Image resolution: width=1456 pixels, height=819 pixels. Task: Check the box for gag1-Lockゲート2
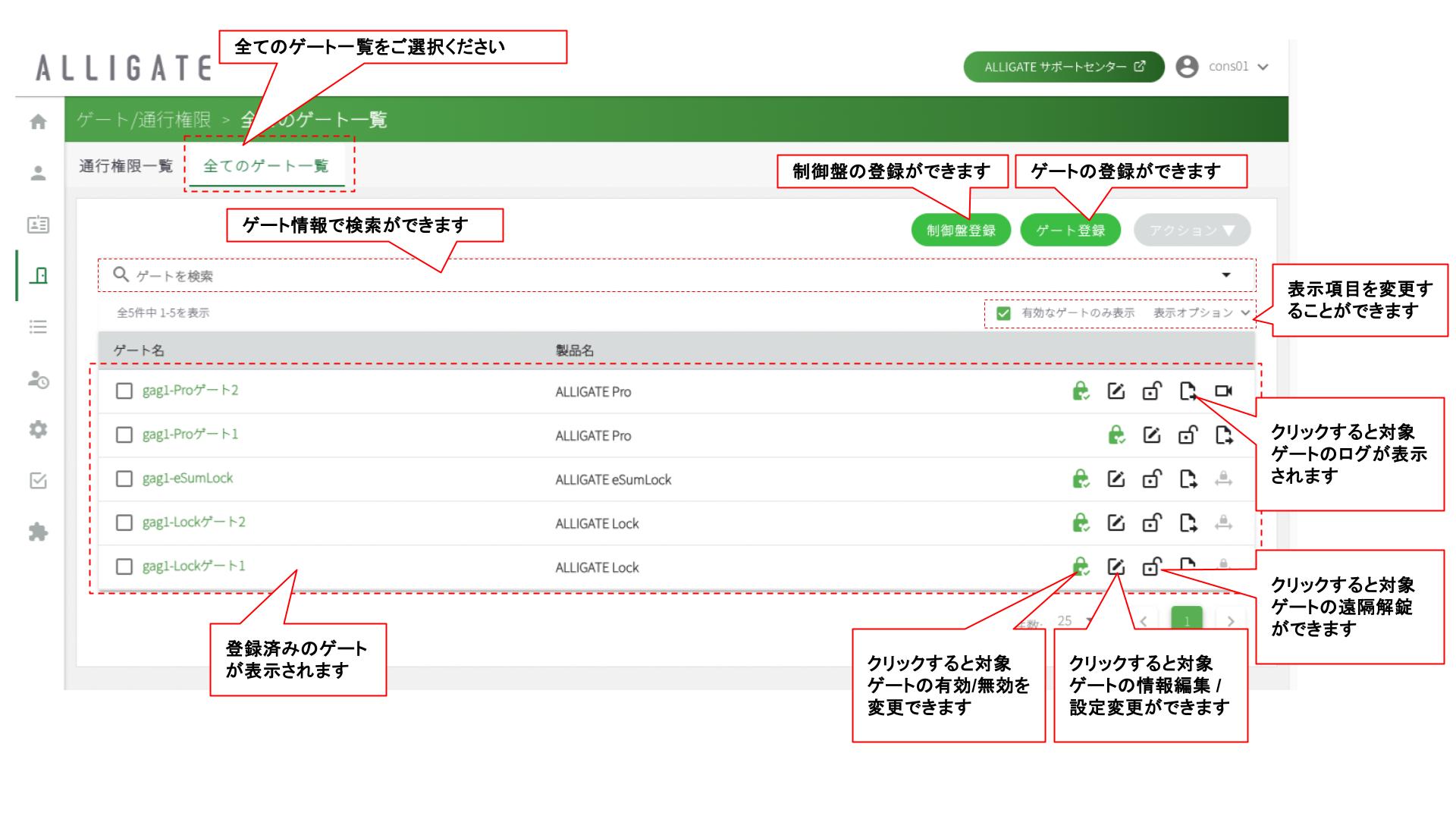tap(124, 523)
